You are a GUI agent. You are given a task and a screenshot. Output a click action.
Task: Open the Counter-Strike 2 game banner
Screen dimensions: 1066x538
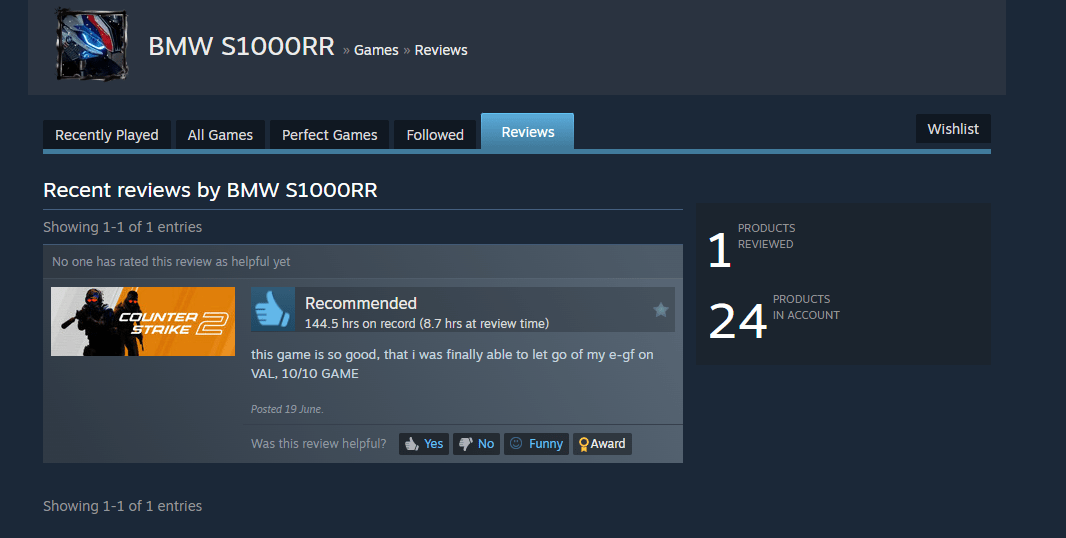click(143, 322)
